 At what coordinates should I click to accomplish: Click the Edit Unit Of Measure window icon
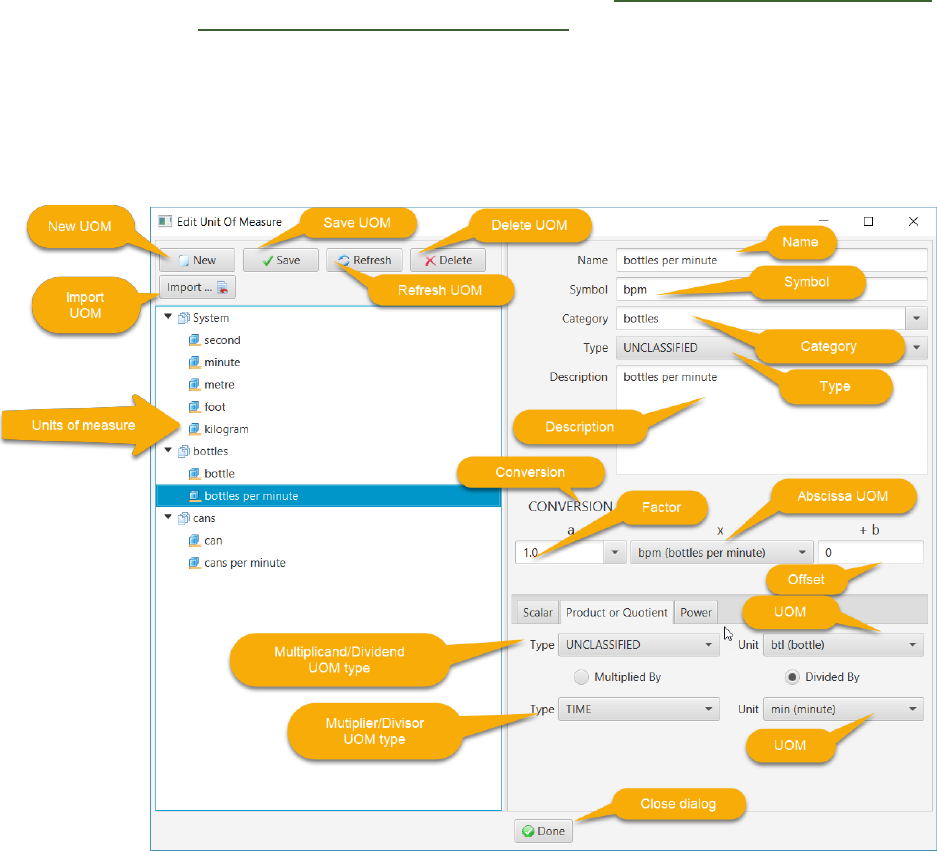pos(165,222)
